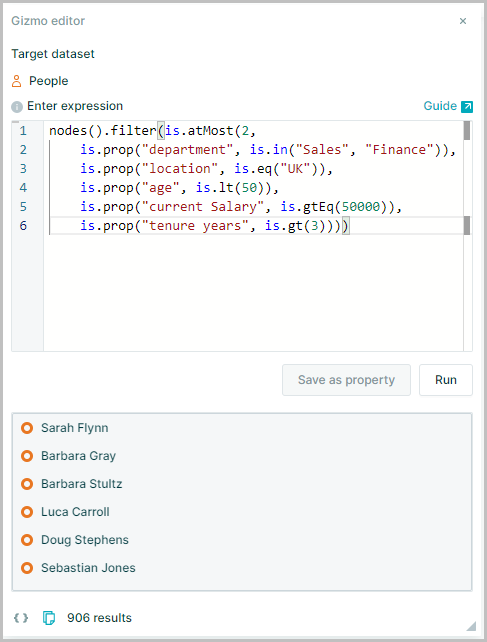Copy results with the clipboard icon
The height and width of the screenshot is (642, 487).
click(x=49, y=618)
